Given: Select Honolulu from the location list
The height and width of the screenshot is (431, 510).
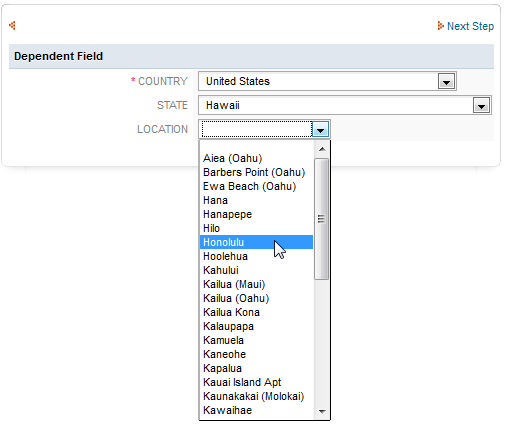Looking at the screenshot, I should pyautogui.click(x=256, y=242).
